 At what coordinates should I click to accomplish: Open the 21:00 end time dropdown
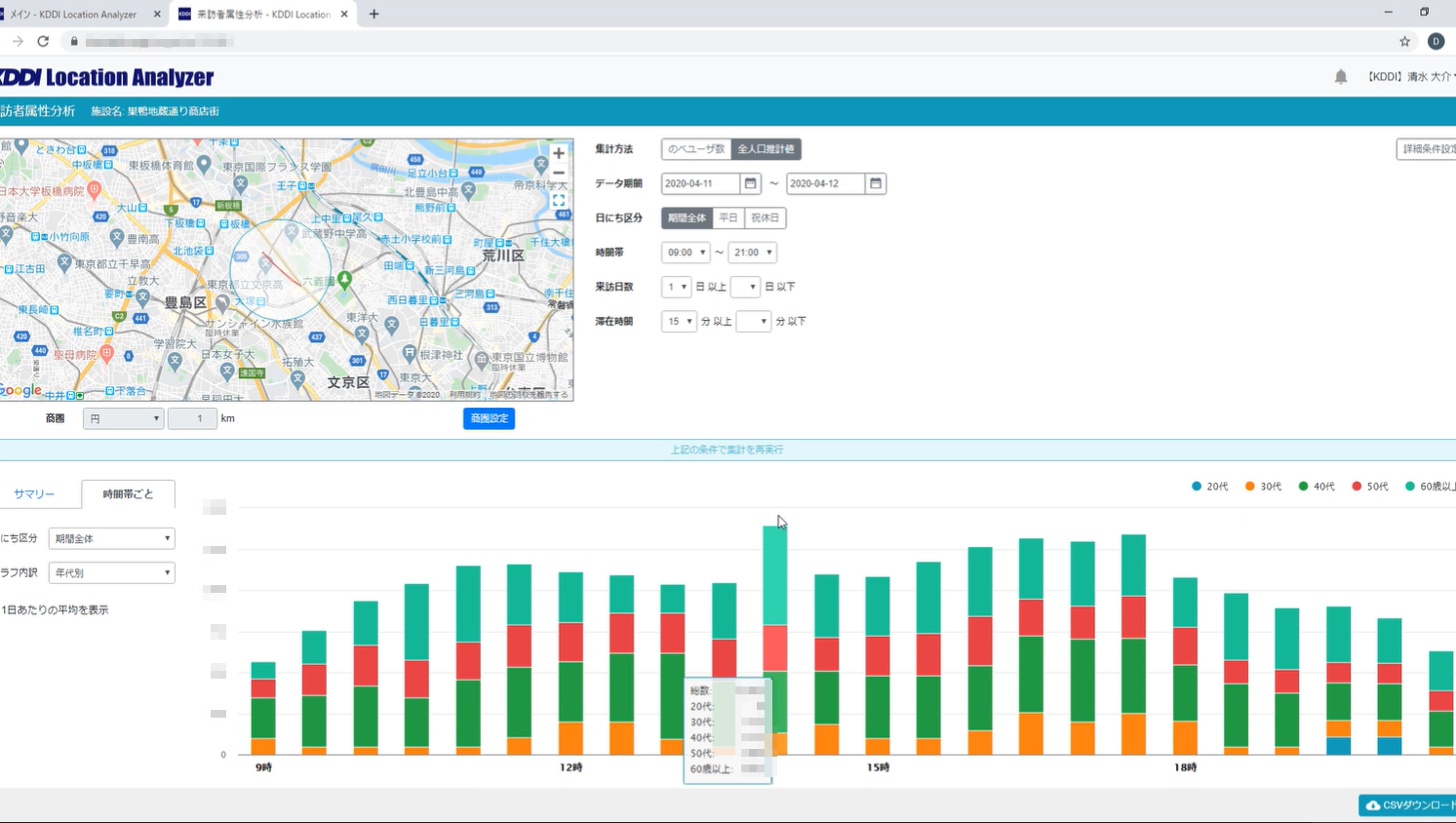(752, 253)
